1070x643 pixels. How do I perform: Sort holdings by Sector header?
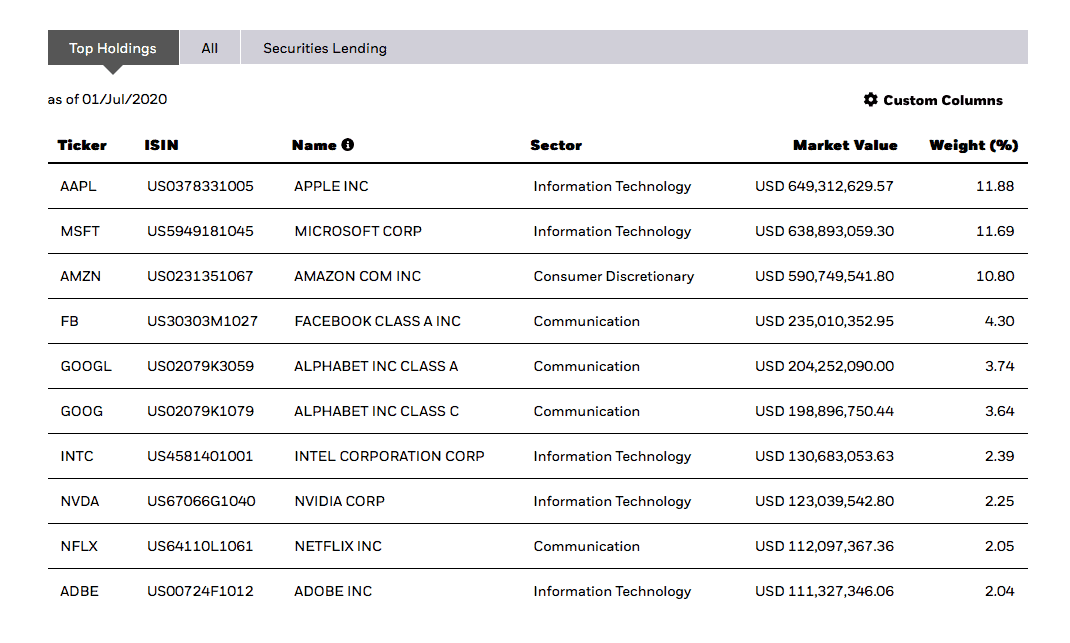(x=556, y=145)
